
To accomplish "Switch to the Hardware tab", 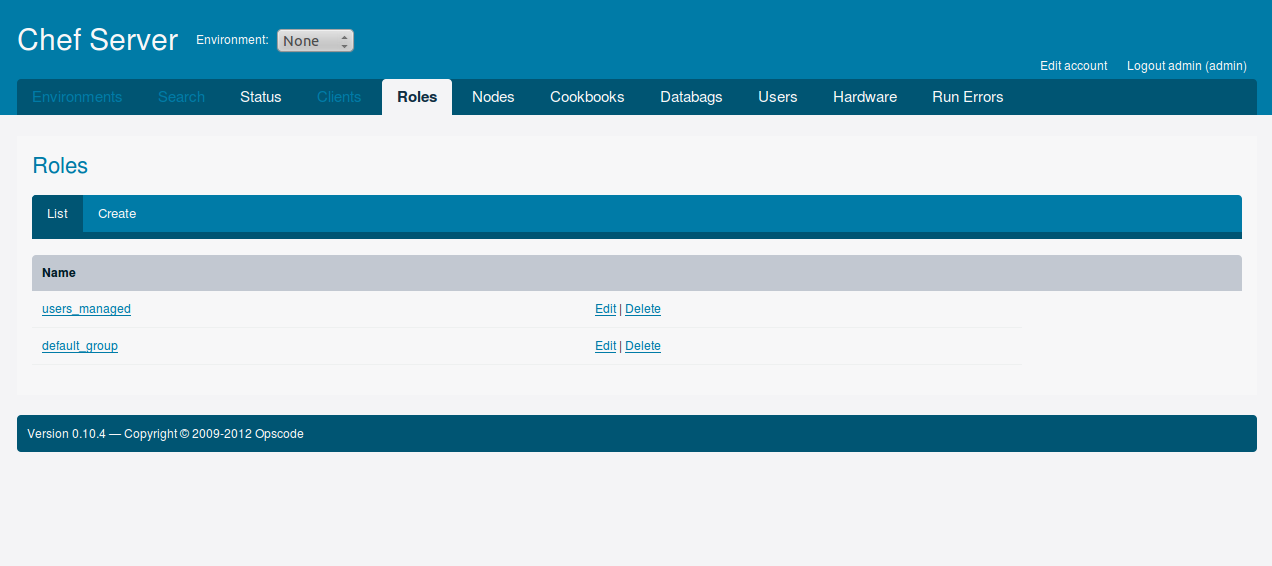I will 865,97.
